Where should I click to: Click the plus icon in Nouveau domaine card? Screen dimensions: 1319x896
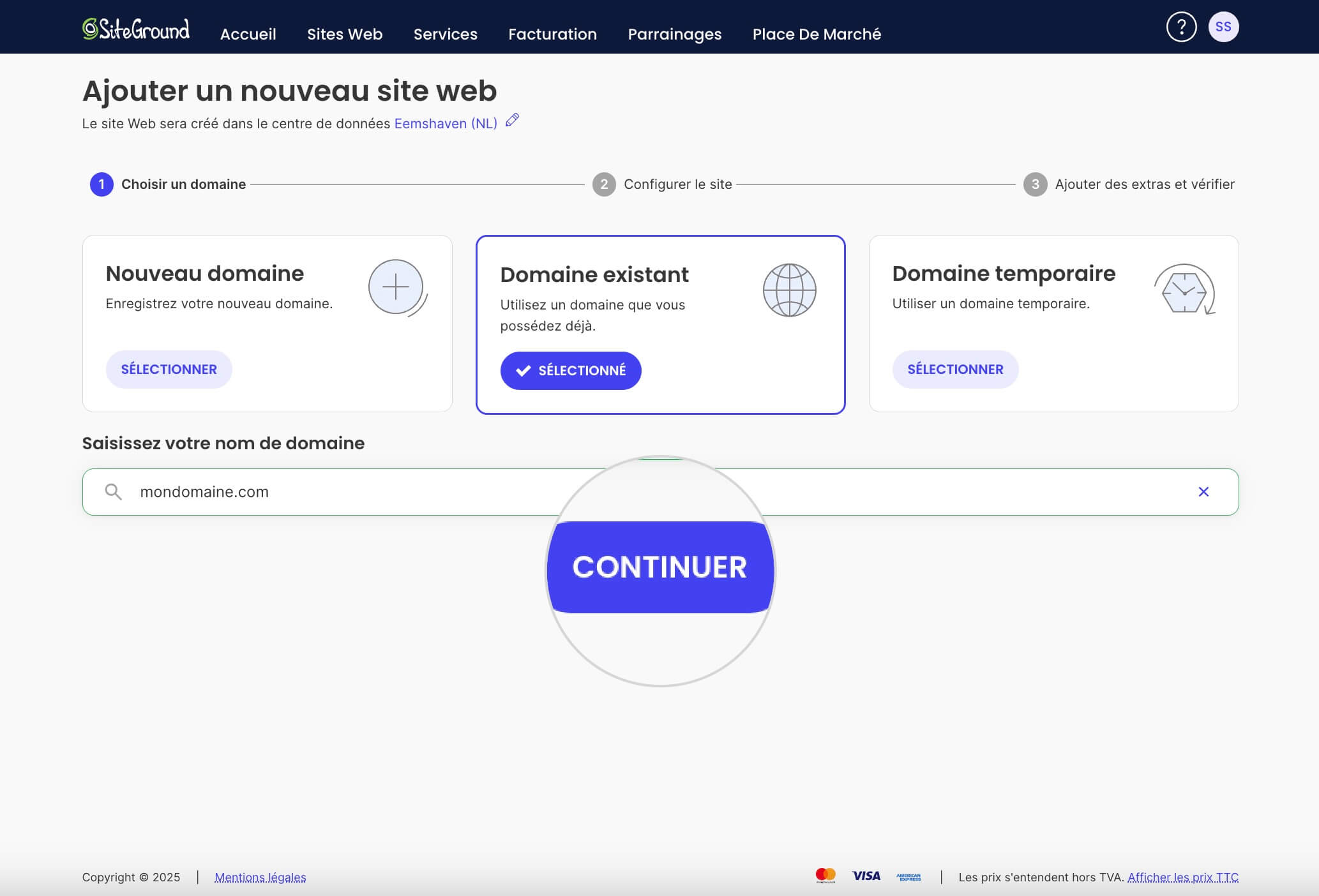click(396, 287)
